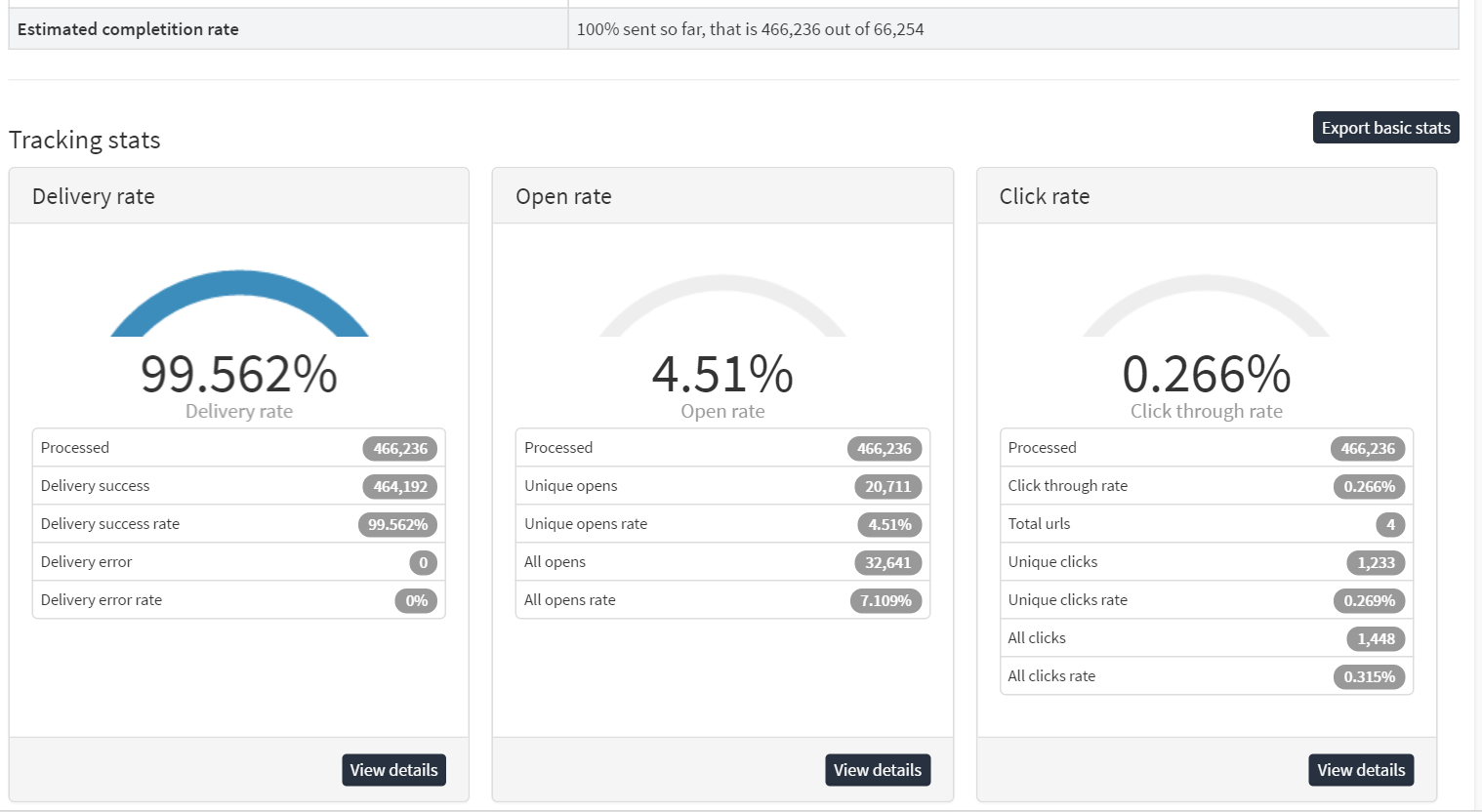Open View details for Open rate
The height and width of the screenshot is (812, 1482).
pos(878,770)
